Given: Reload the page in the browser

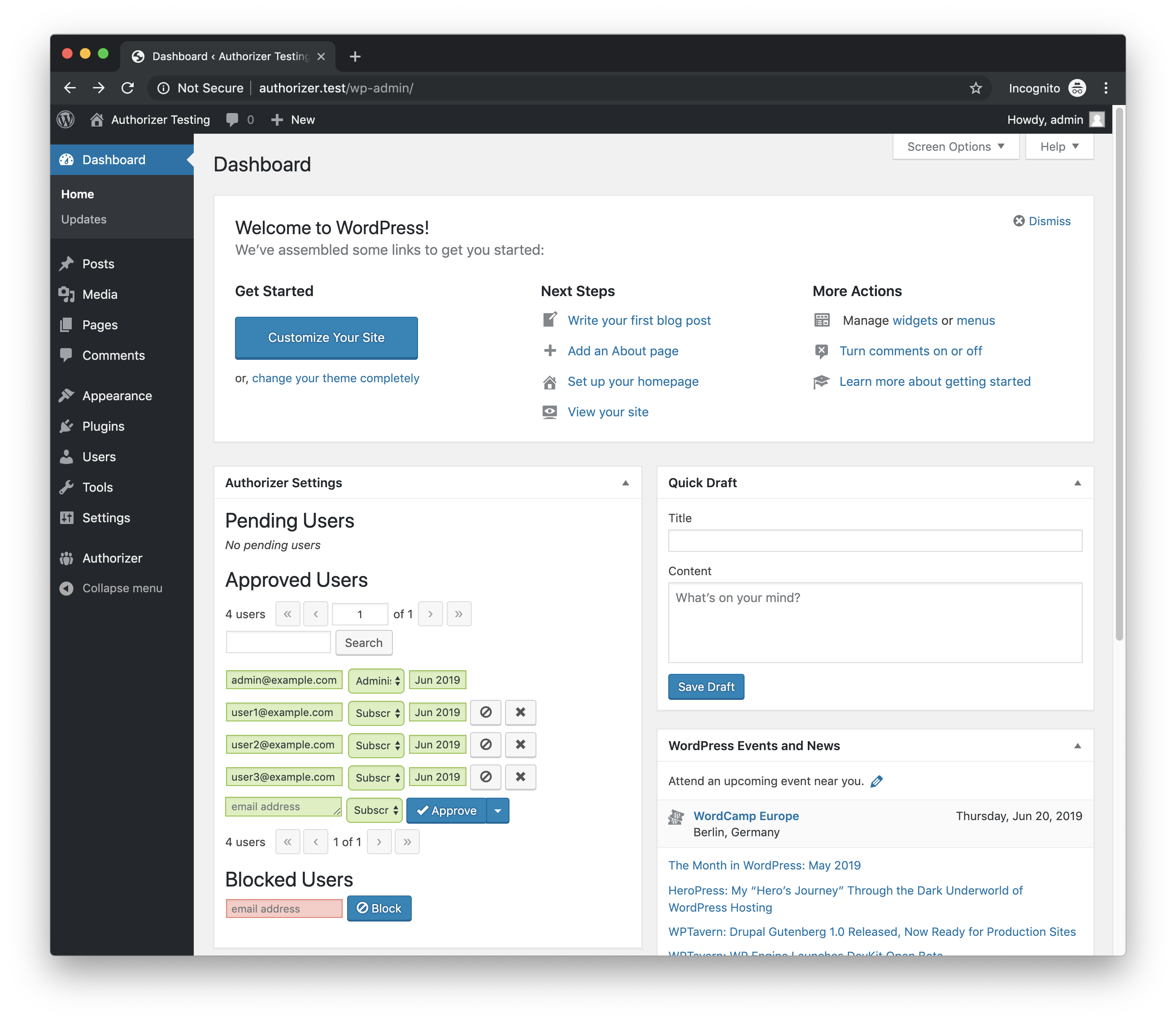Looking at the screenshot, I should [128, 88].
